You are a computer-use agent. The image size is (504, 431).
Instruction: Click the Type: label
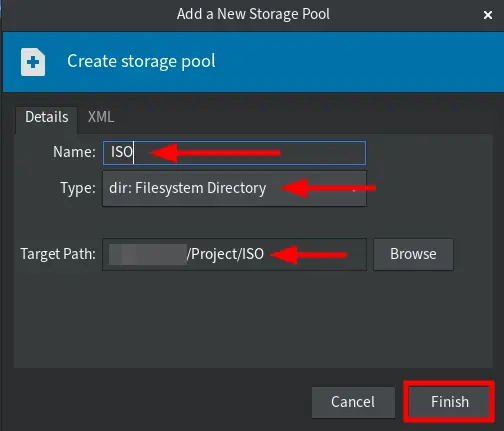tap(78, 188)
